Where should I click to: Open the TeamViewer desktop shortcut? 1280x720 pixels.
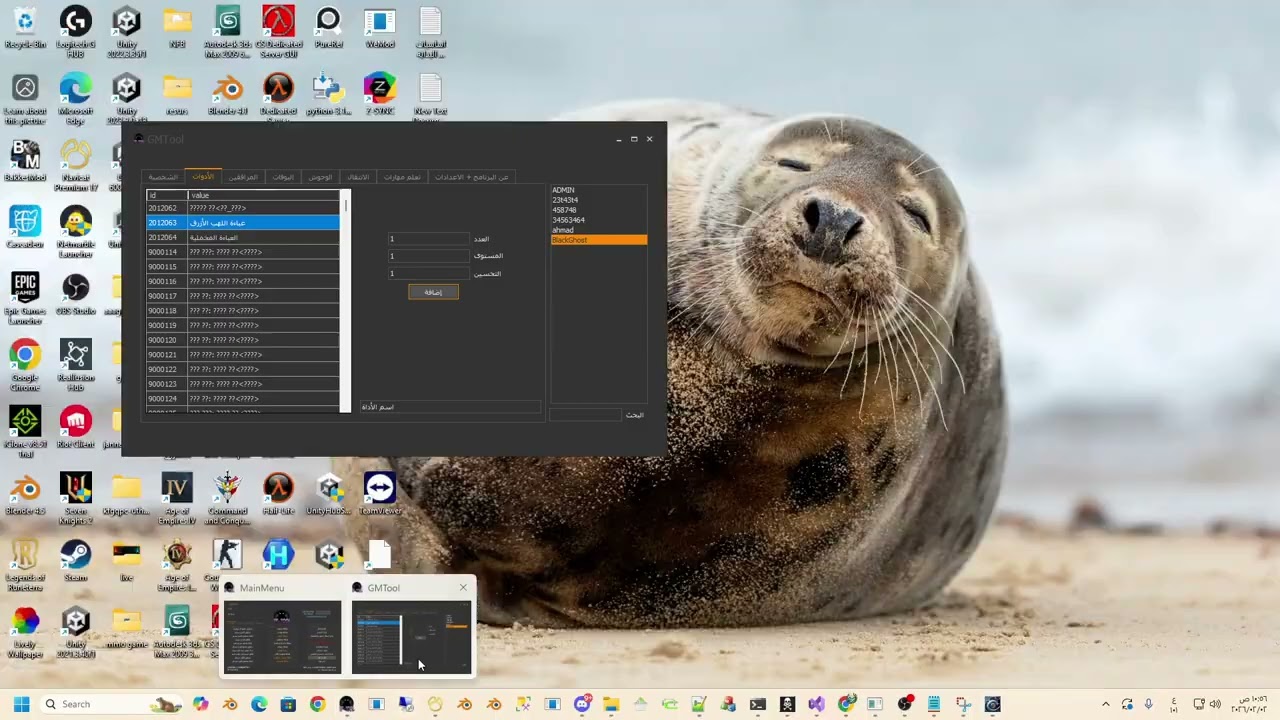coord(380,494)
